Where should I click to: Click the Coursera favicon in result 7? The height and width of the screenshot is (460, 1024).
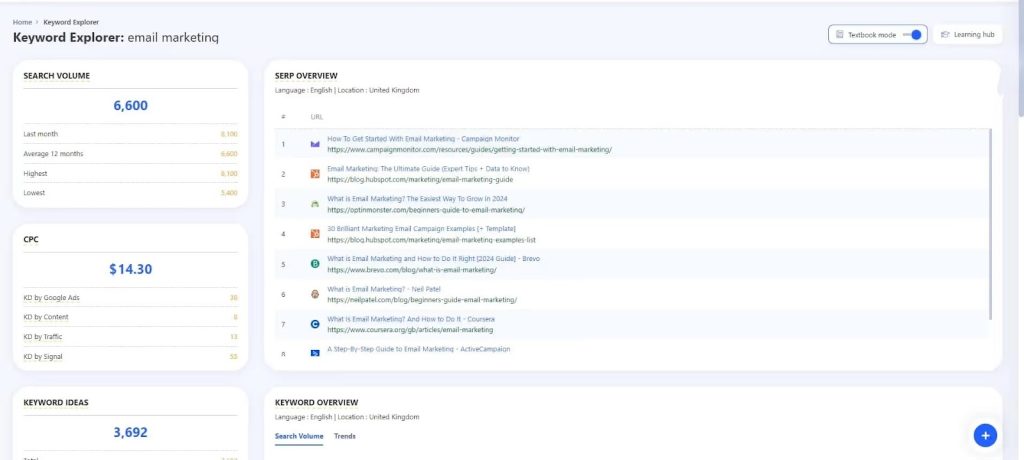click(x=315, y=324)
